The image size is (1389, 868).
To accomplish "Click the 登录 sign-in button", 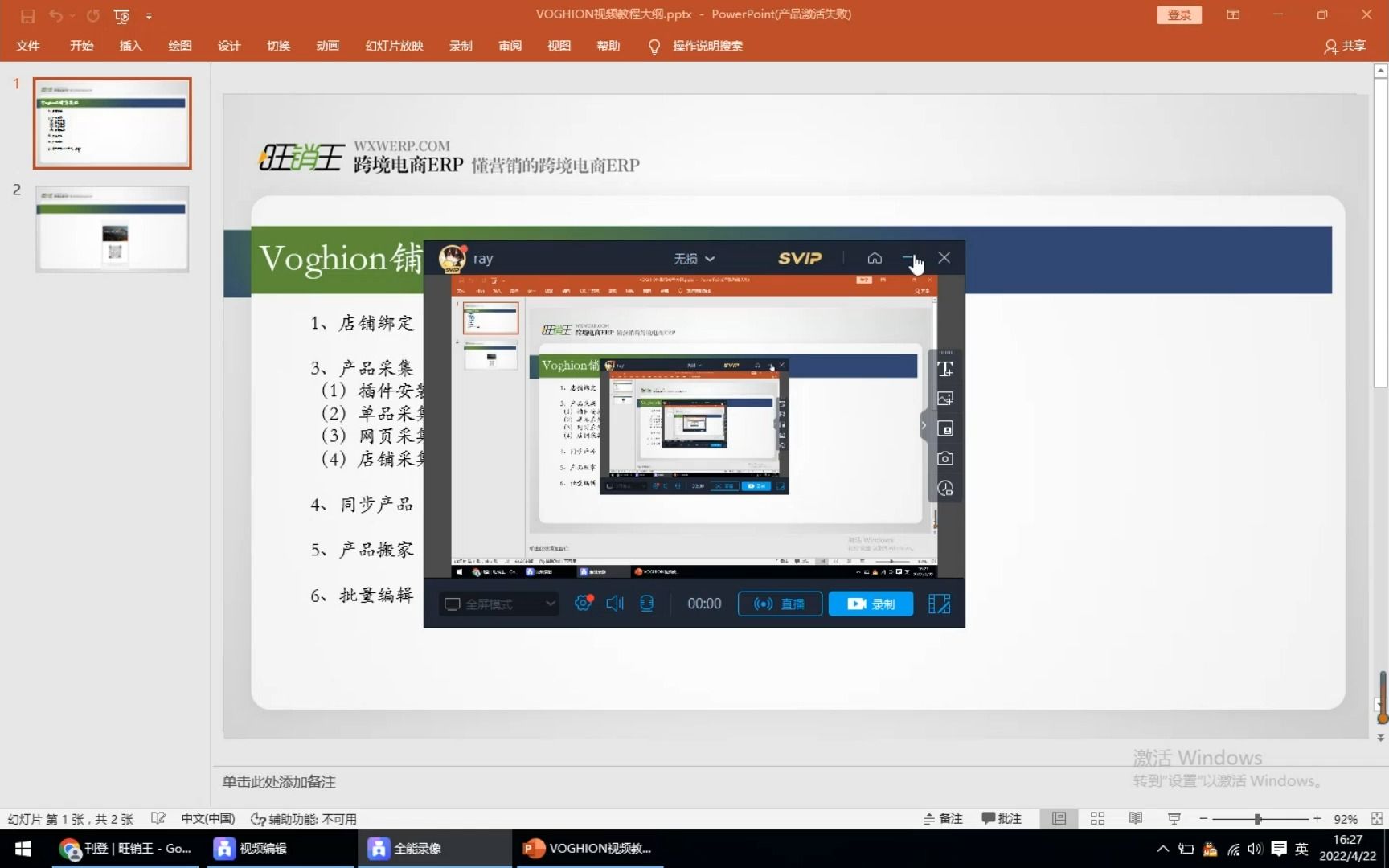I will pos(1179,14).
